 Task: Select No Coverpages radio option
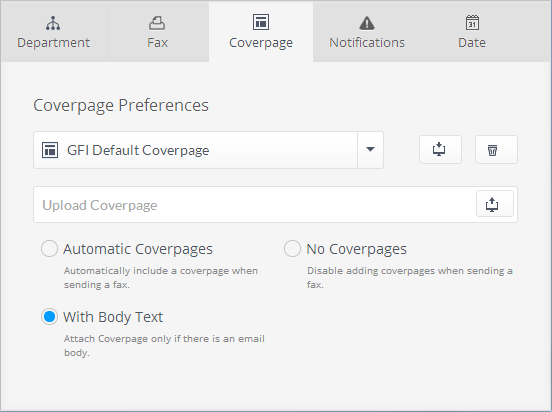click(x=292, y=249)
